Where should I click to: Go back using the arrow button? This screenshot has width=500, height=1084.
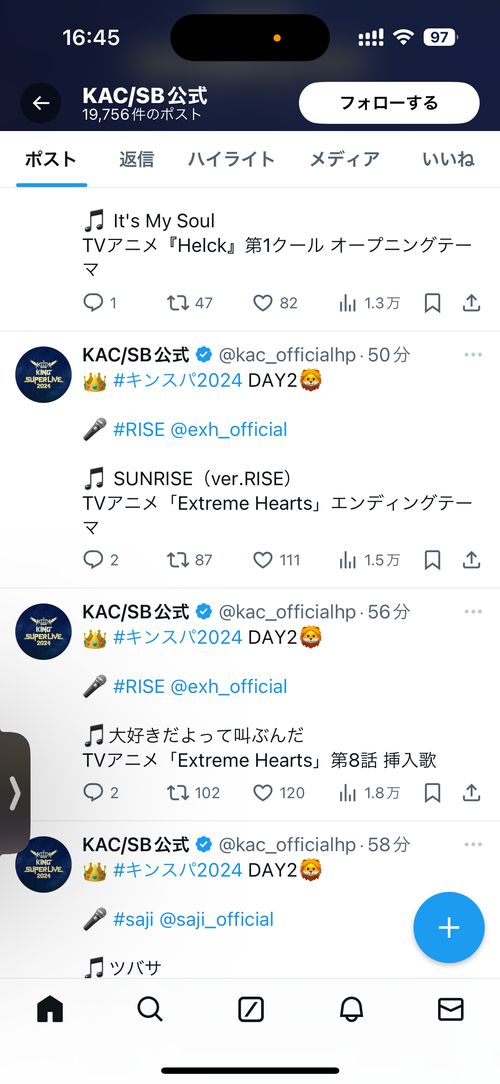point(41,104)
